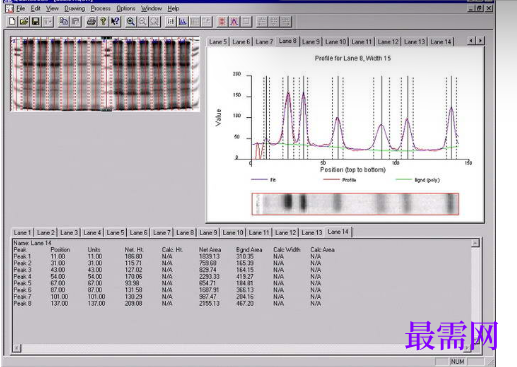Click the red band detection toolbar icon

click(222, 22)
